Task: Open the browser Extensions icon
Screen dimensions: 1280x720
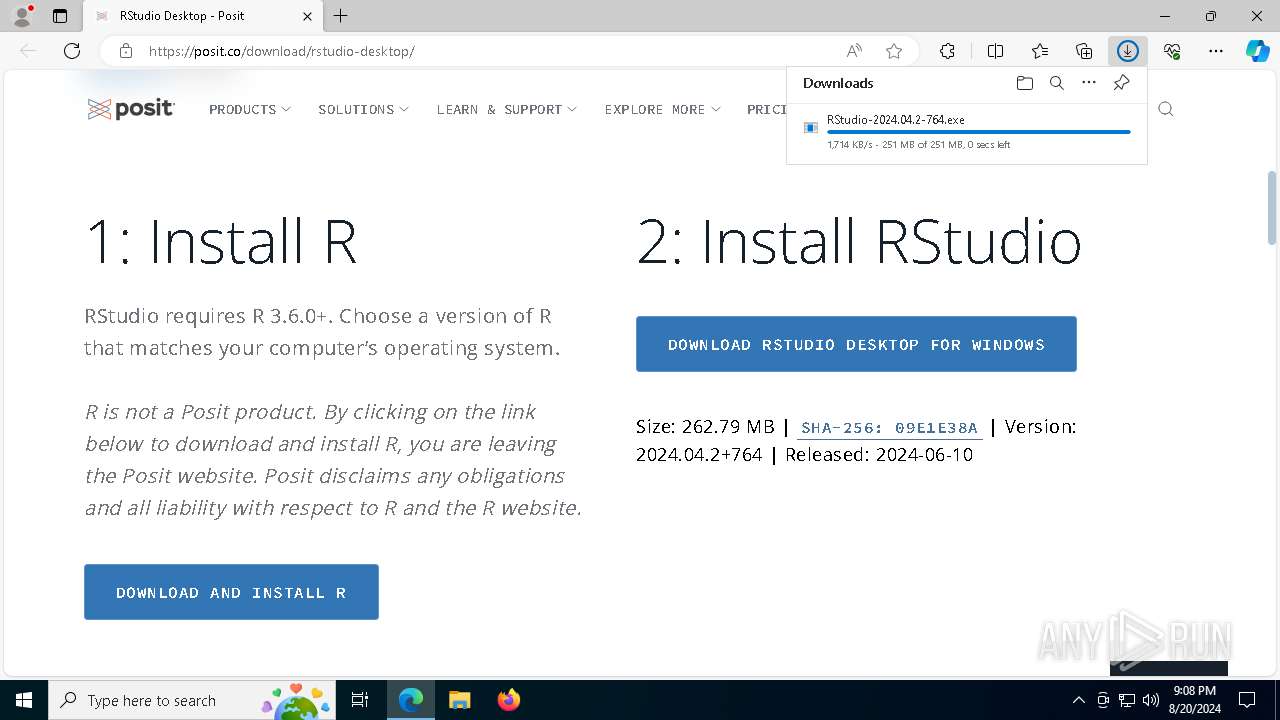Action: [947, 51]
